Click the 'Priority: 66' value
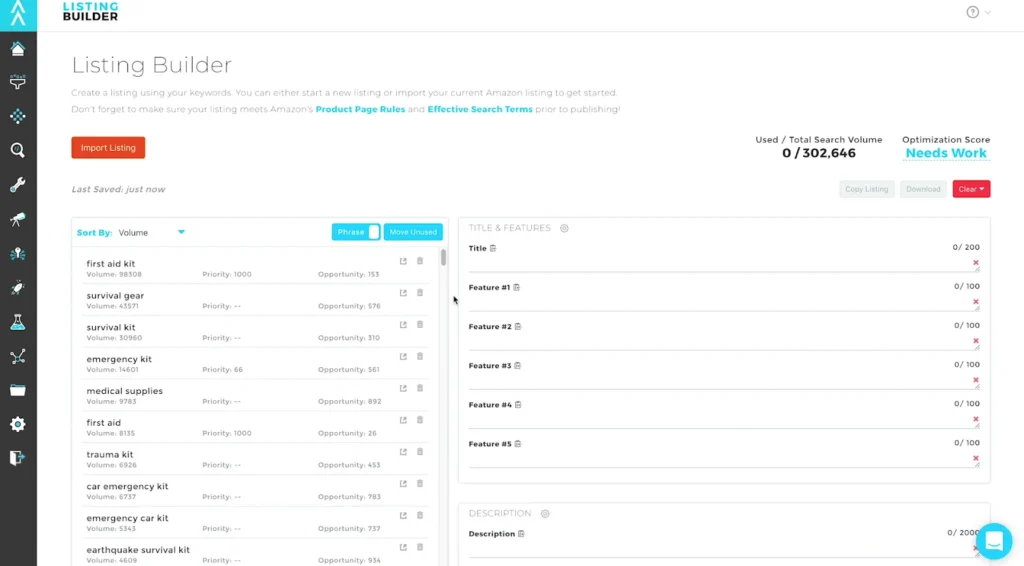The width and height of the screenshot is (1024, 566). pos(222,369)
